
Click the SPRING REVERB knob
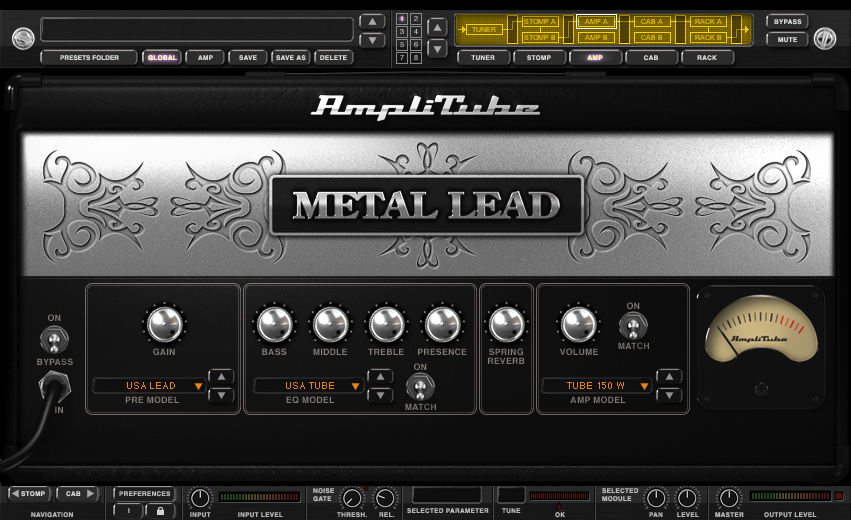coord(506,324)
